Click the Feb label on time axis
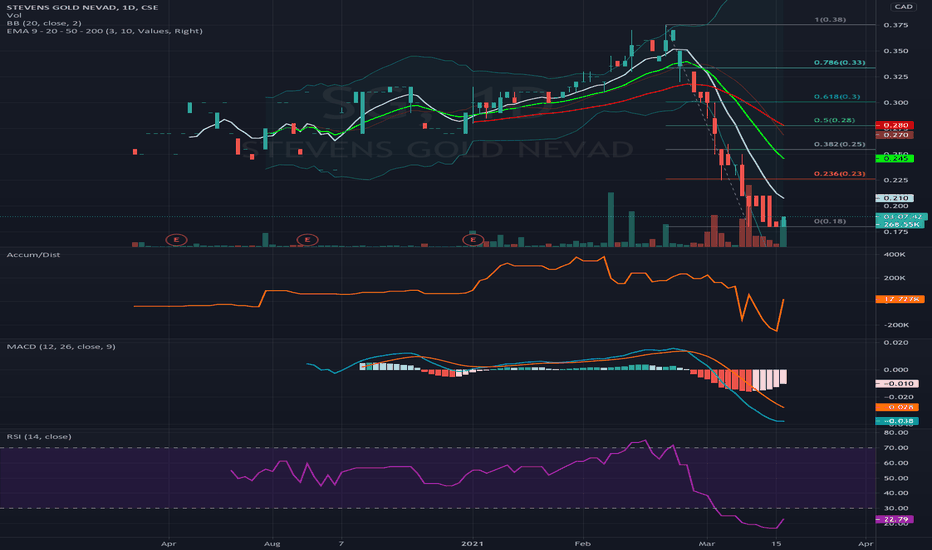 point(582,543)
